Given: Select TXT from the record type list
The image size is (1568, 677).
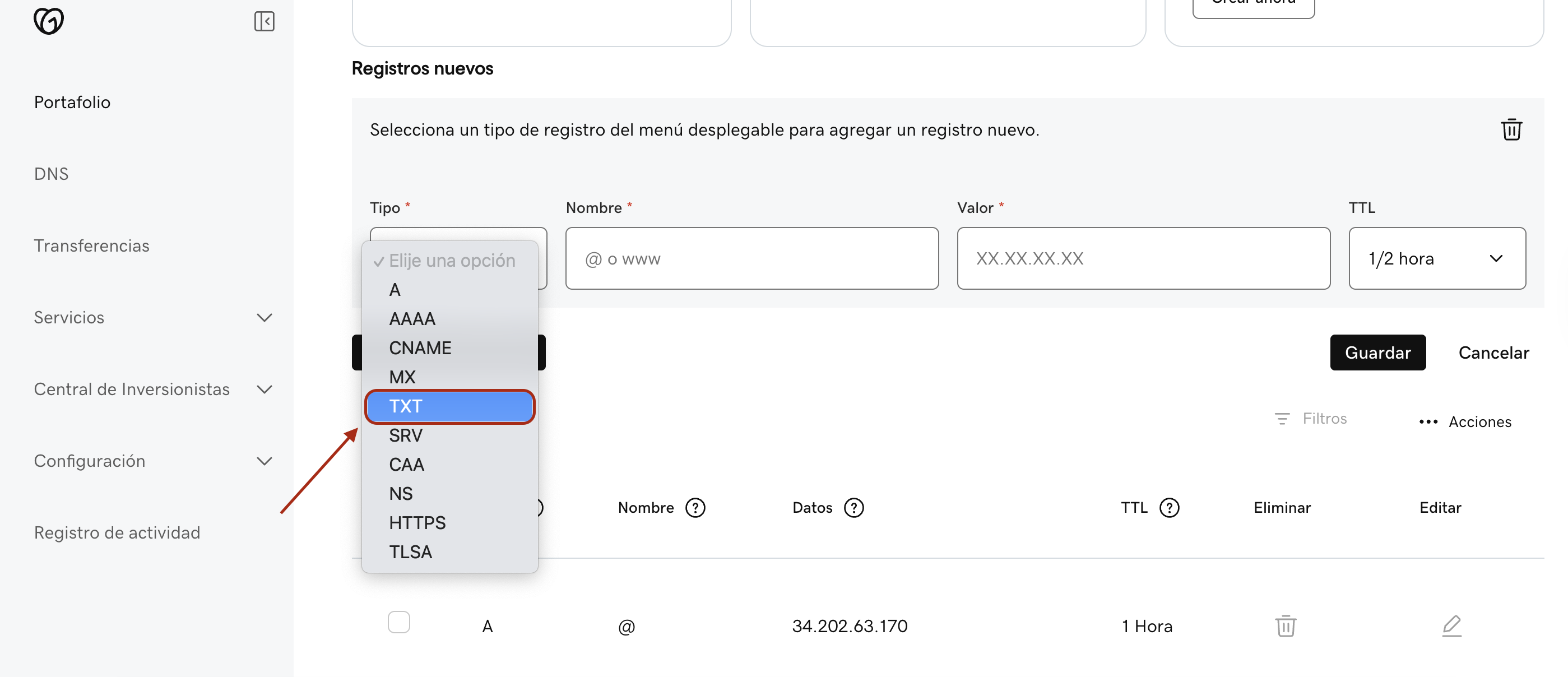Looking at the screenshot, I should 449,407.
